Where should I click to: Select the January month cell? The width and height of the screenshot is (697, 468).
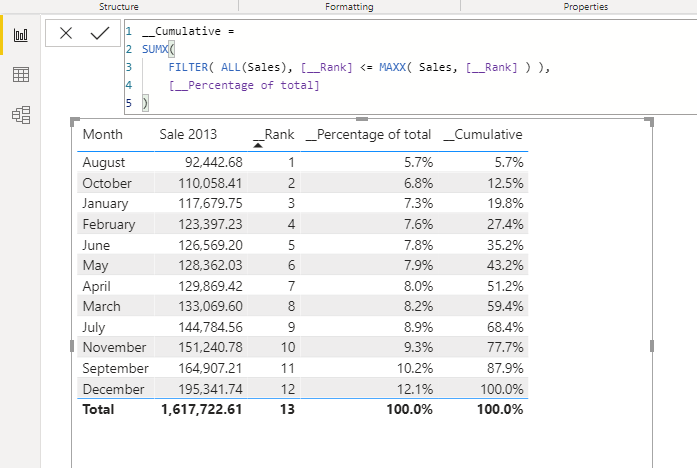[105, 204]
